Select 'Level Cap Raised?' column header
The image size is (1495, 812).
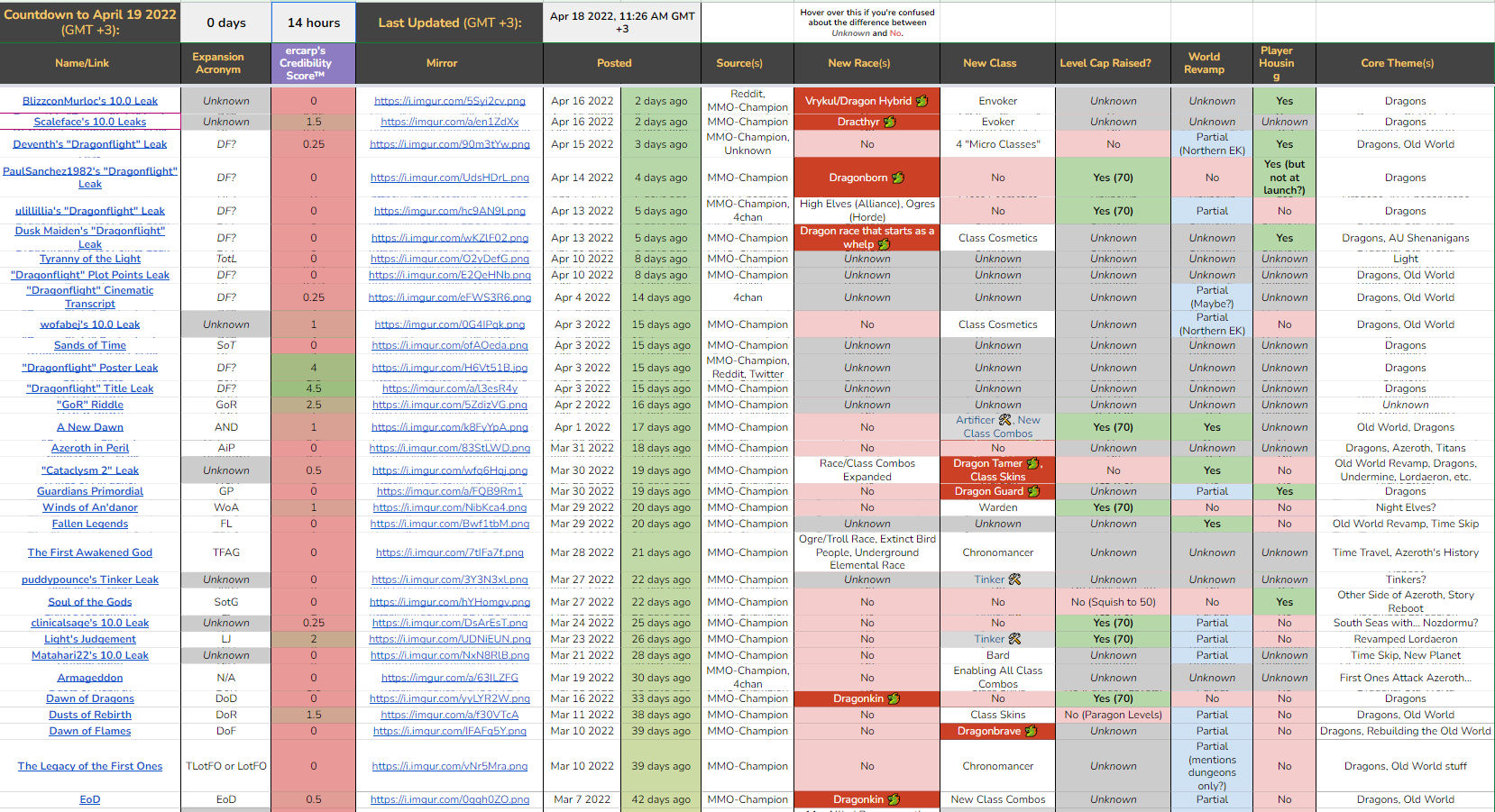pos(1114,63)
